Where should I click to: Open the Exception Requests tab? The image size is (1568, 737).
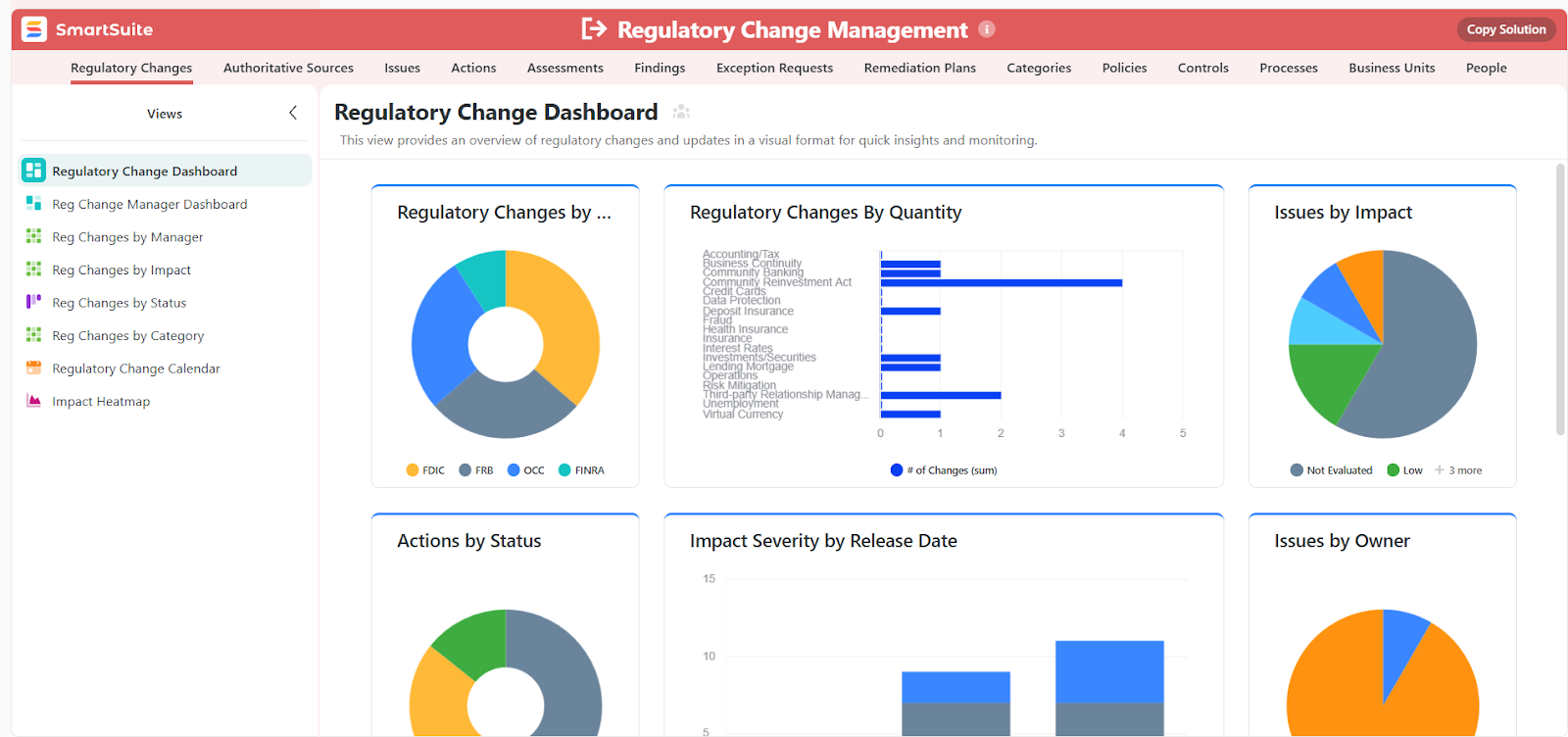[774, 68]
